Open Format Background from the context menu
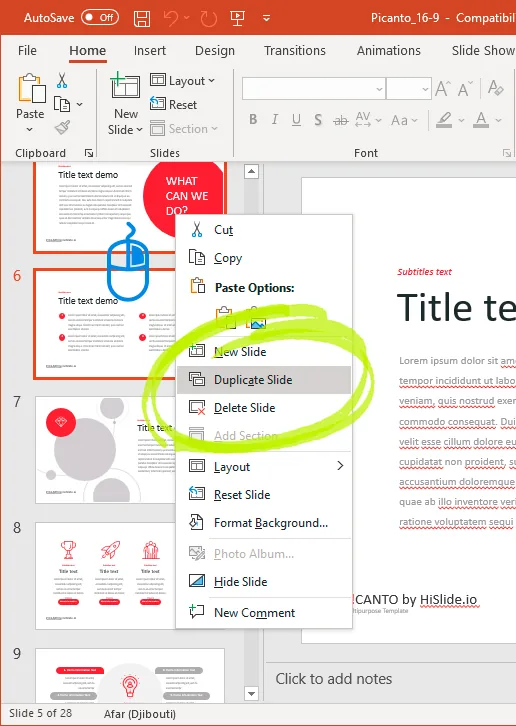Image resolution: width=516 pixels, height=726 pixels. pyautogui.click(x=264, y=523)
